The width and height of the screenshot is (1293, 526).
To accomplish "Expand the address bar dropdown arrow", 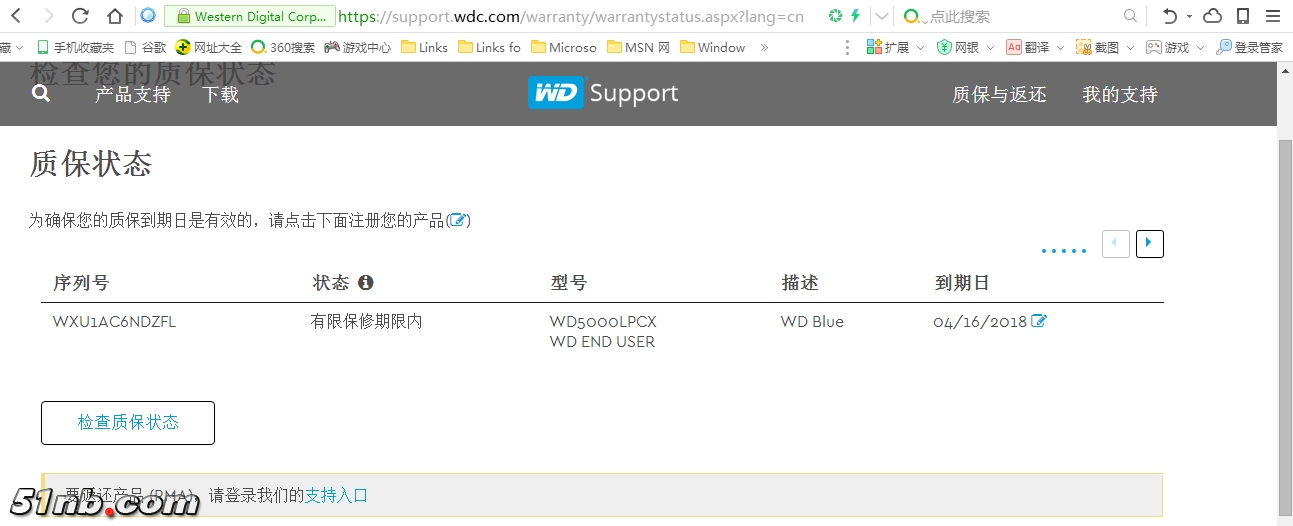I will (881, 16).
